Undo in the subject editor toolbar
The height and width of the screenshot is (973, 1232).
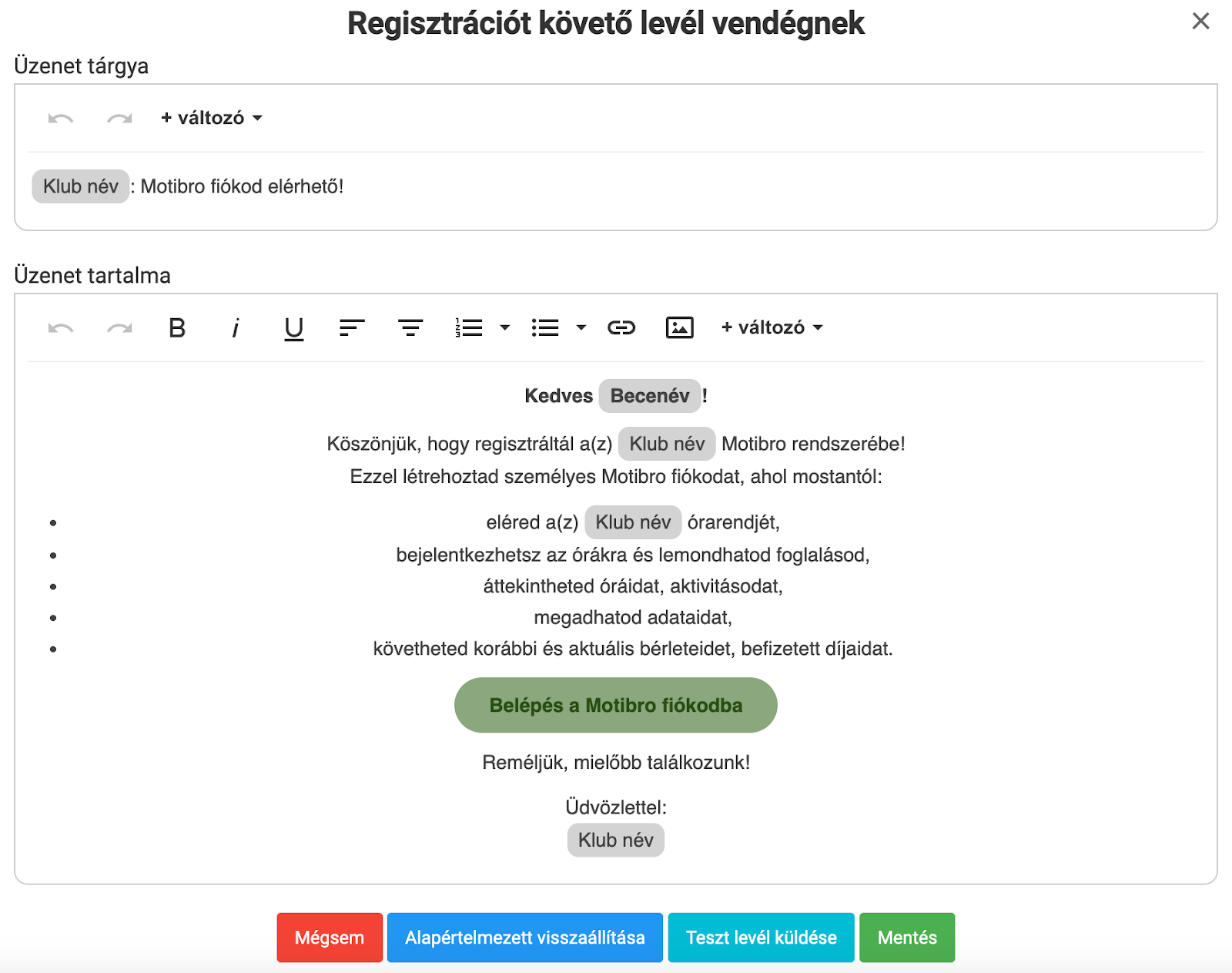(61, 118)
